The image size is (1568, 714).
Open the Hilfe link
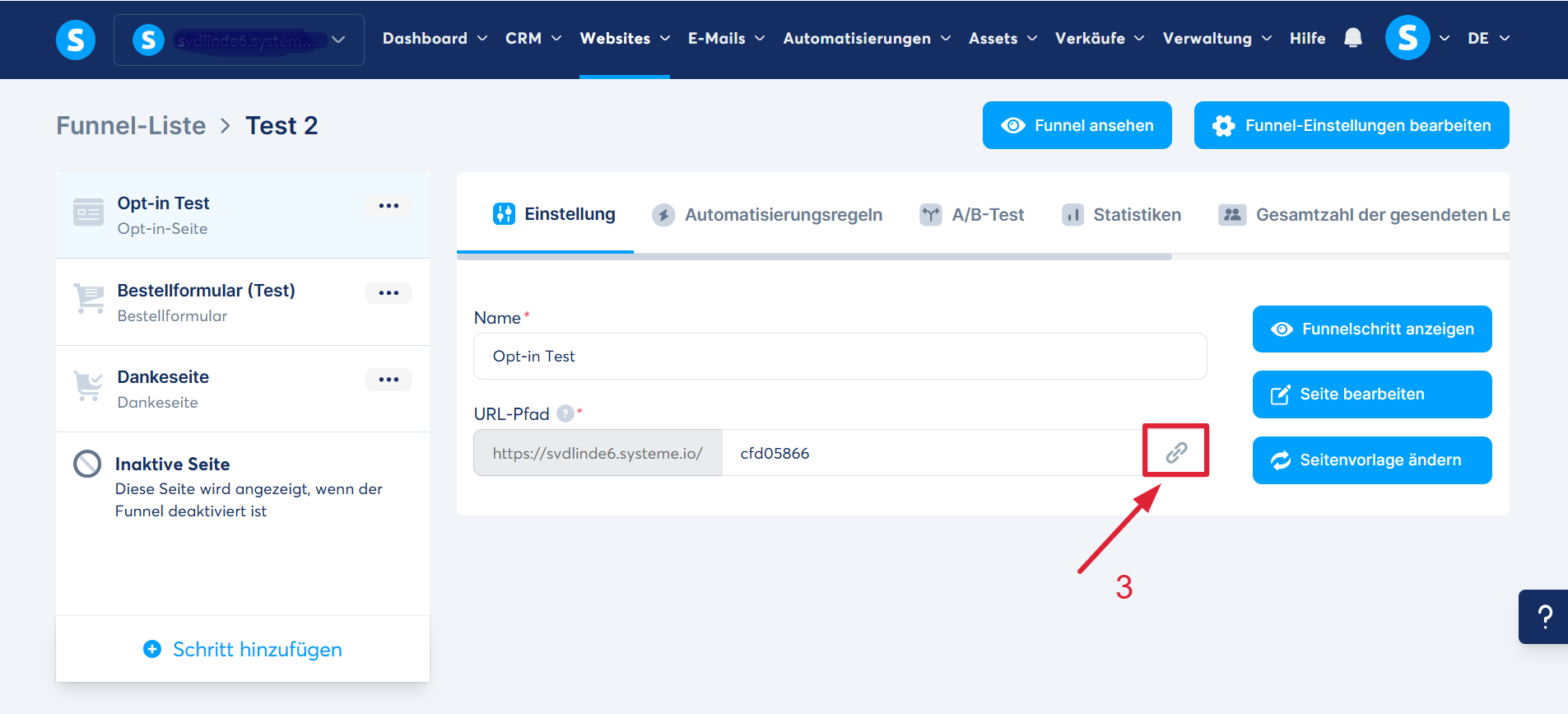coord(1307,39)
